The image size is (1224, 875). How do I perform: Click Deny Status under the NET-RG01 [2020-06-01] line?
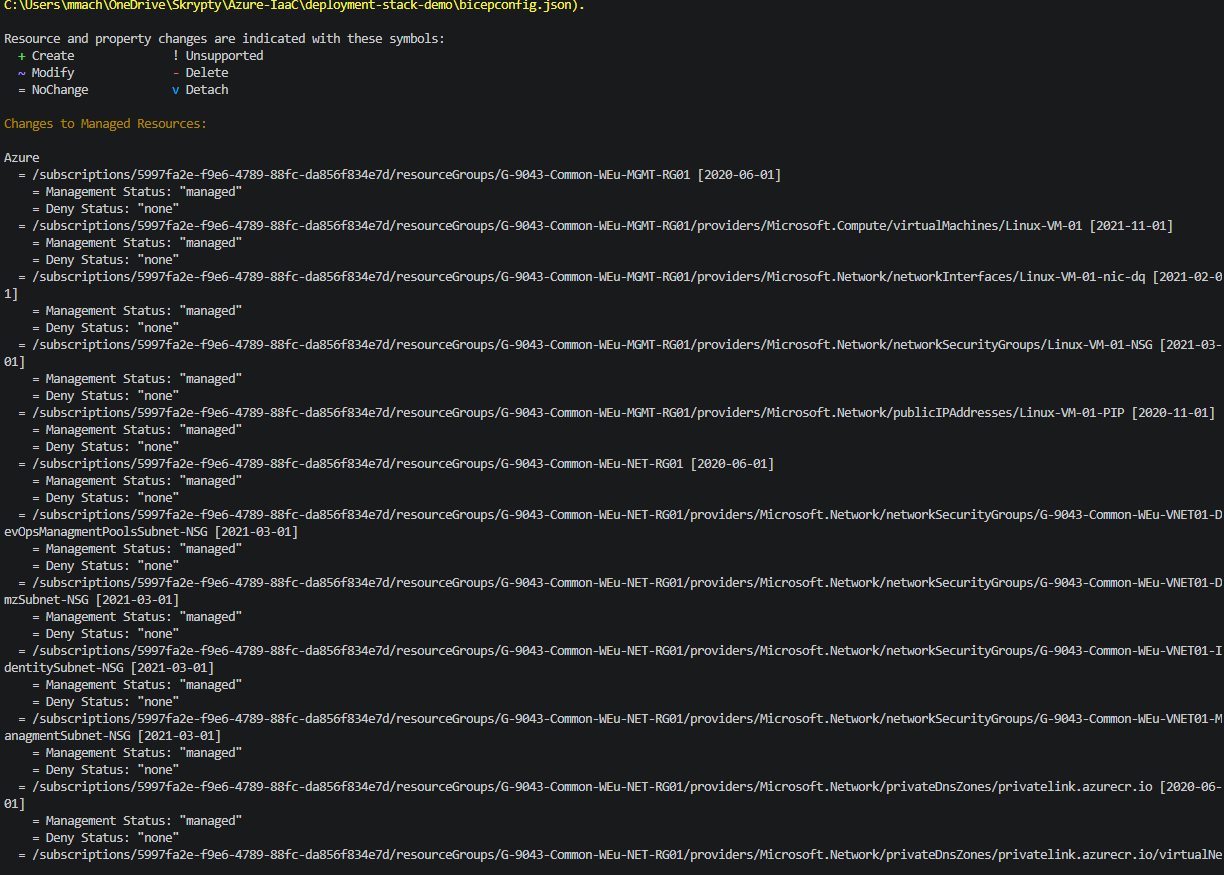(105, 498)
